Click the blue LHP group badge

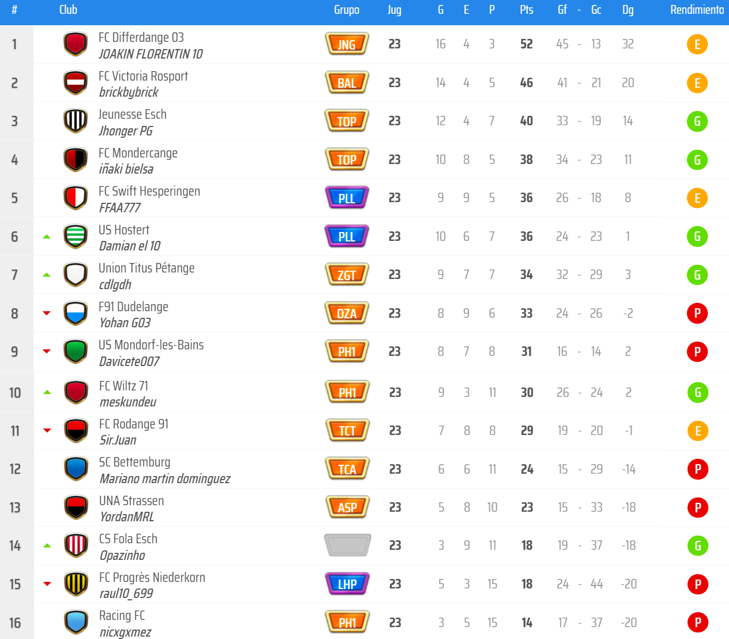click(347, 584)
